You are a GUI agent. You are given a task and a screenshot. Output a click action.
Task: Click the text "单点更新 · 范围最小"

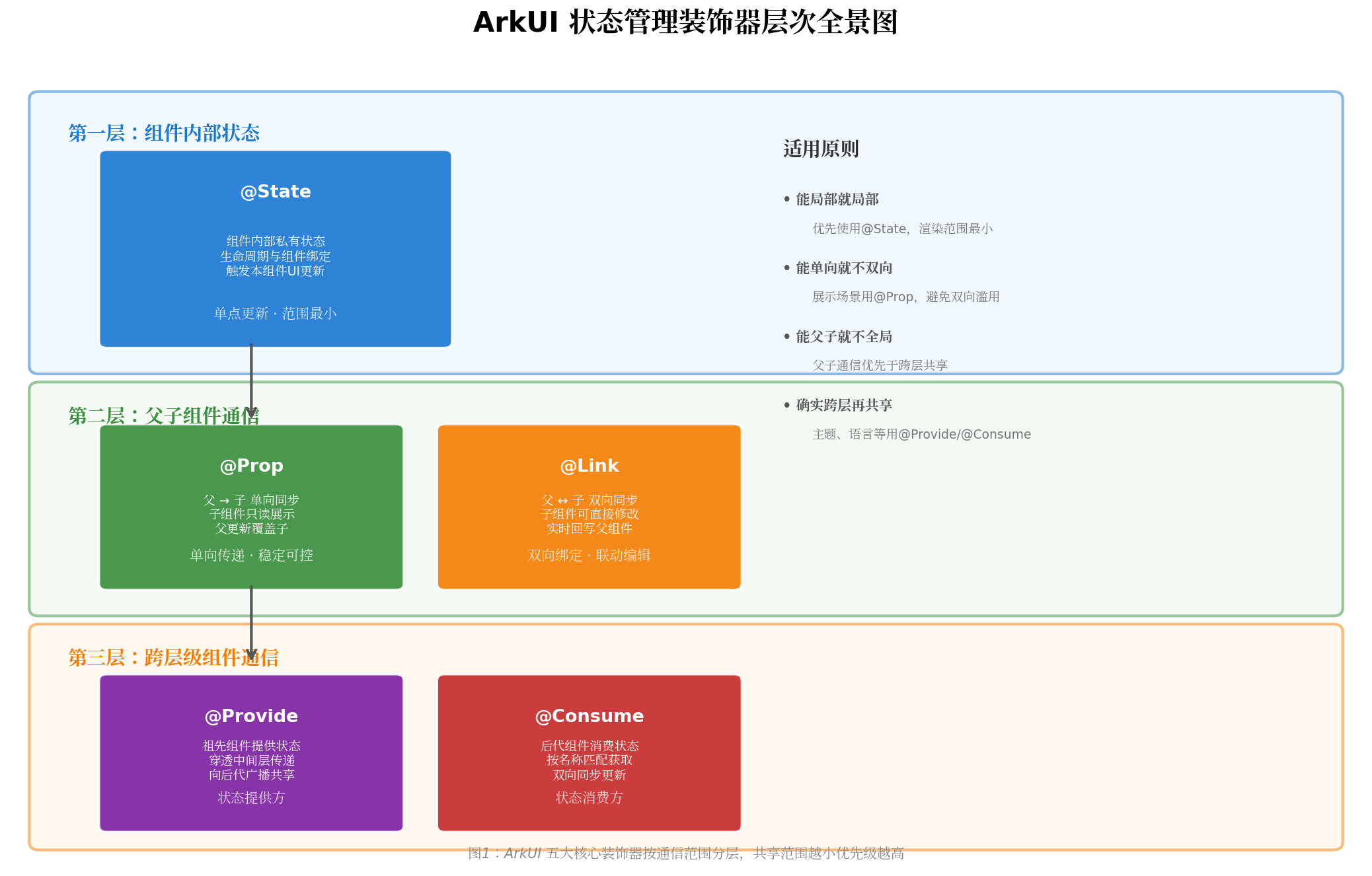click(276, 313)
